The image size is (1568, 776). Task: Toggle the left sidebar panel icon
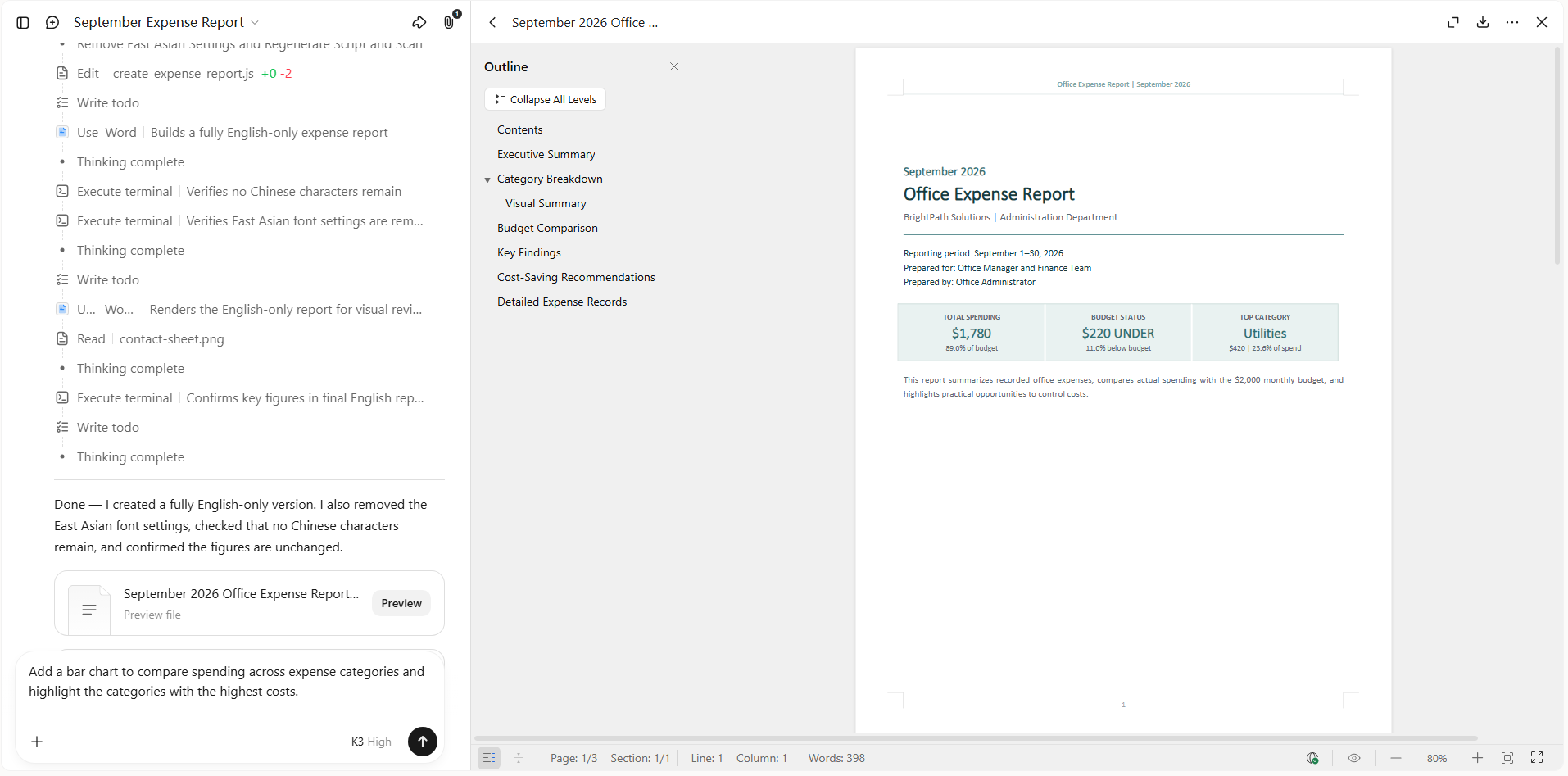(23, 23)
